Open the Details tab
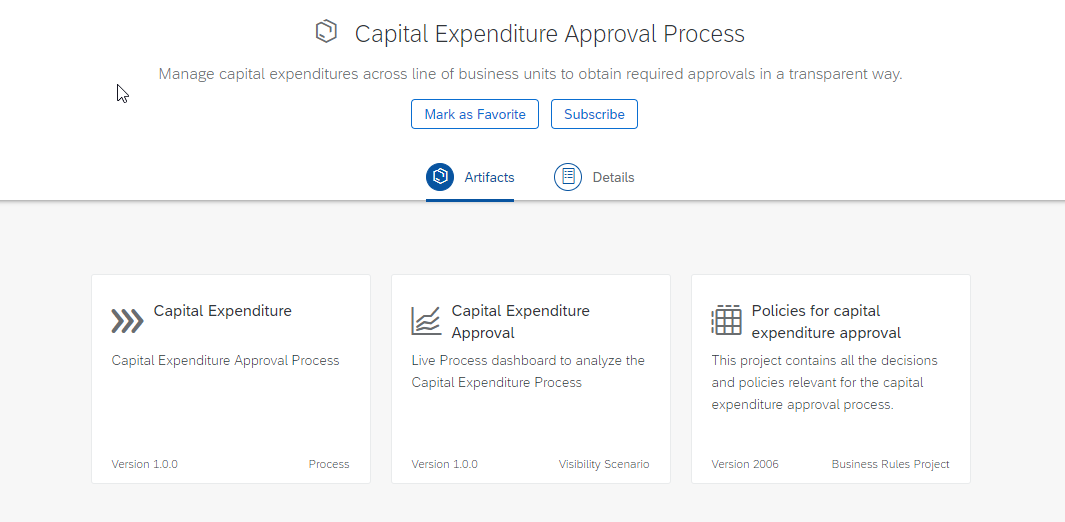The image size is (1065, 522). point(613,177)
